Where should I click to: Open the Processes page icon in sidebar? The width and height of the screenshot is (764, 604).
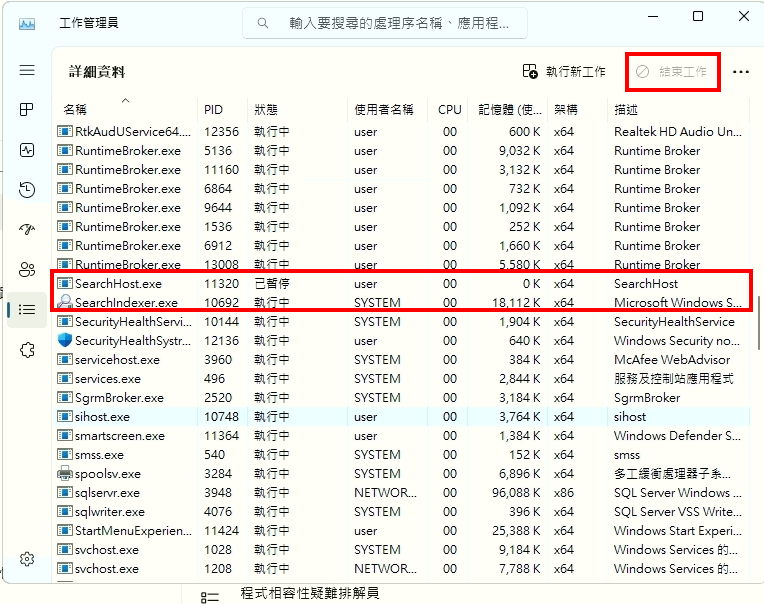(27, 110)
